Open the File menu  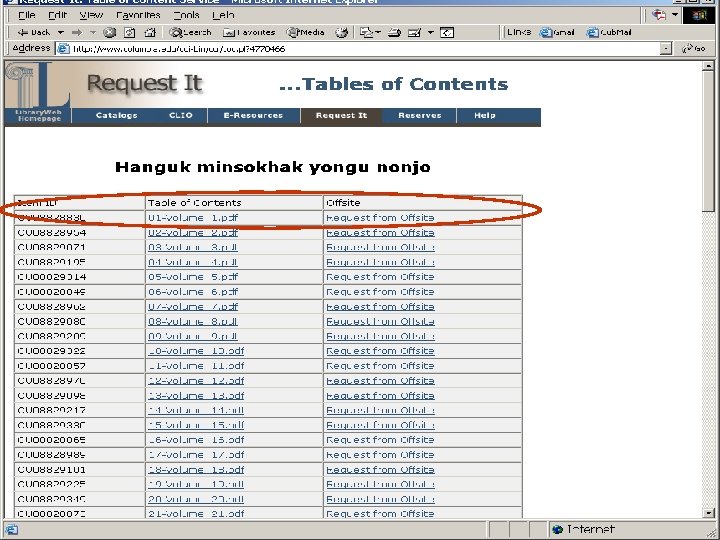[x=27, y=15]
